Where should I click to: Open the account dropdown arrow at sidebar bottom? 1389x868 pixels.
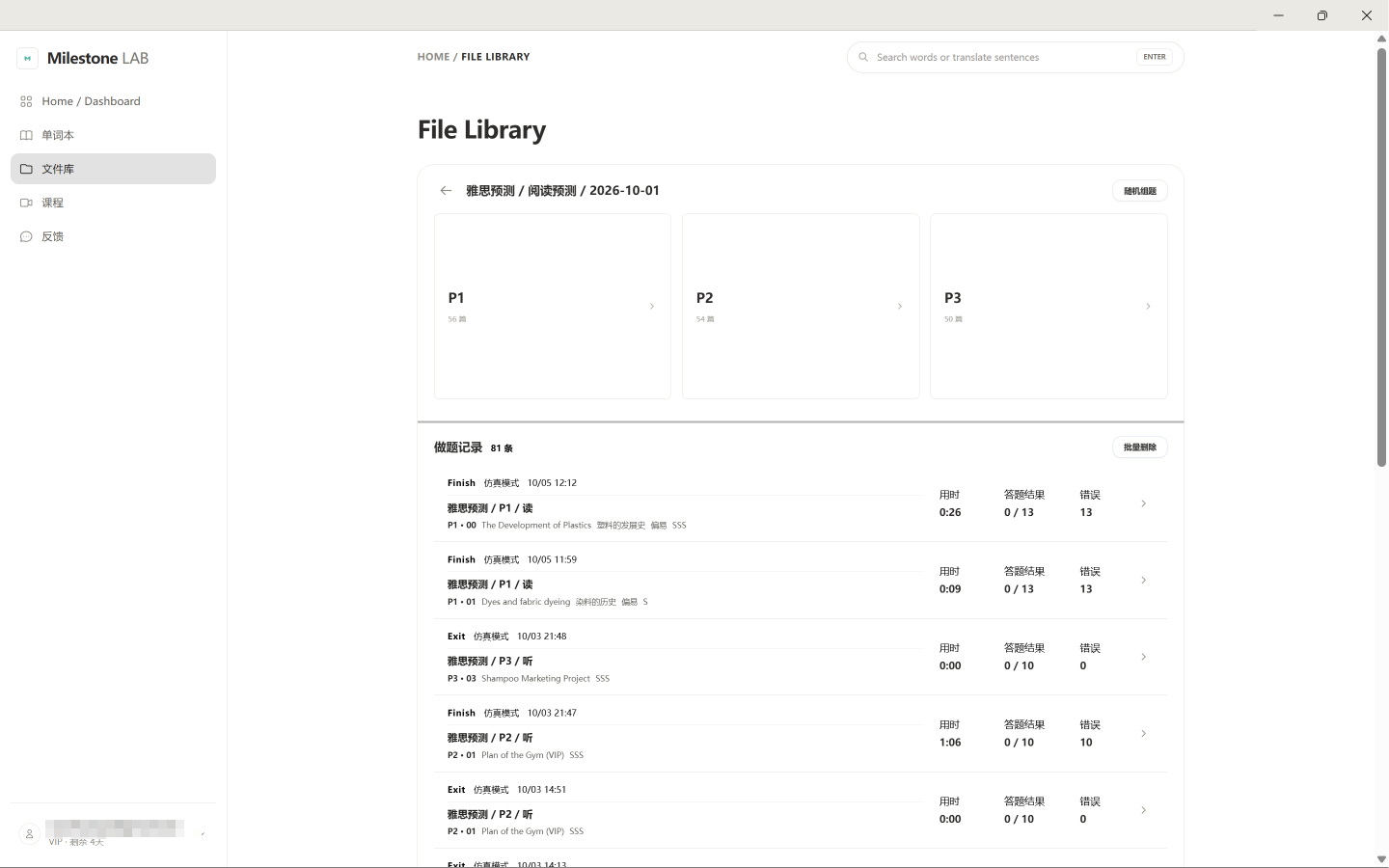[x=203, y=834]
